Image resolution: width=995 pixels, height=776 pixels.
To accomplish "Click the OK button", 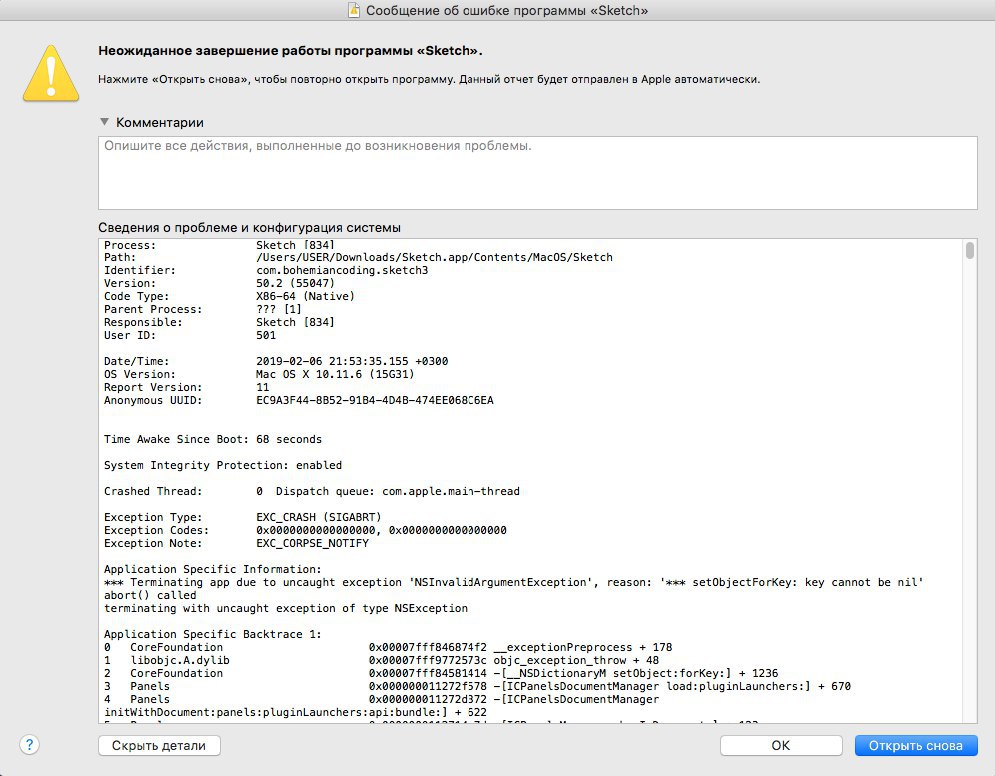I will coord(781,746).
